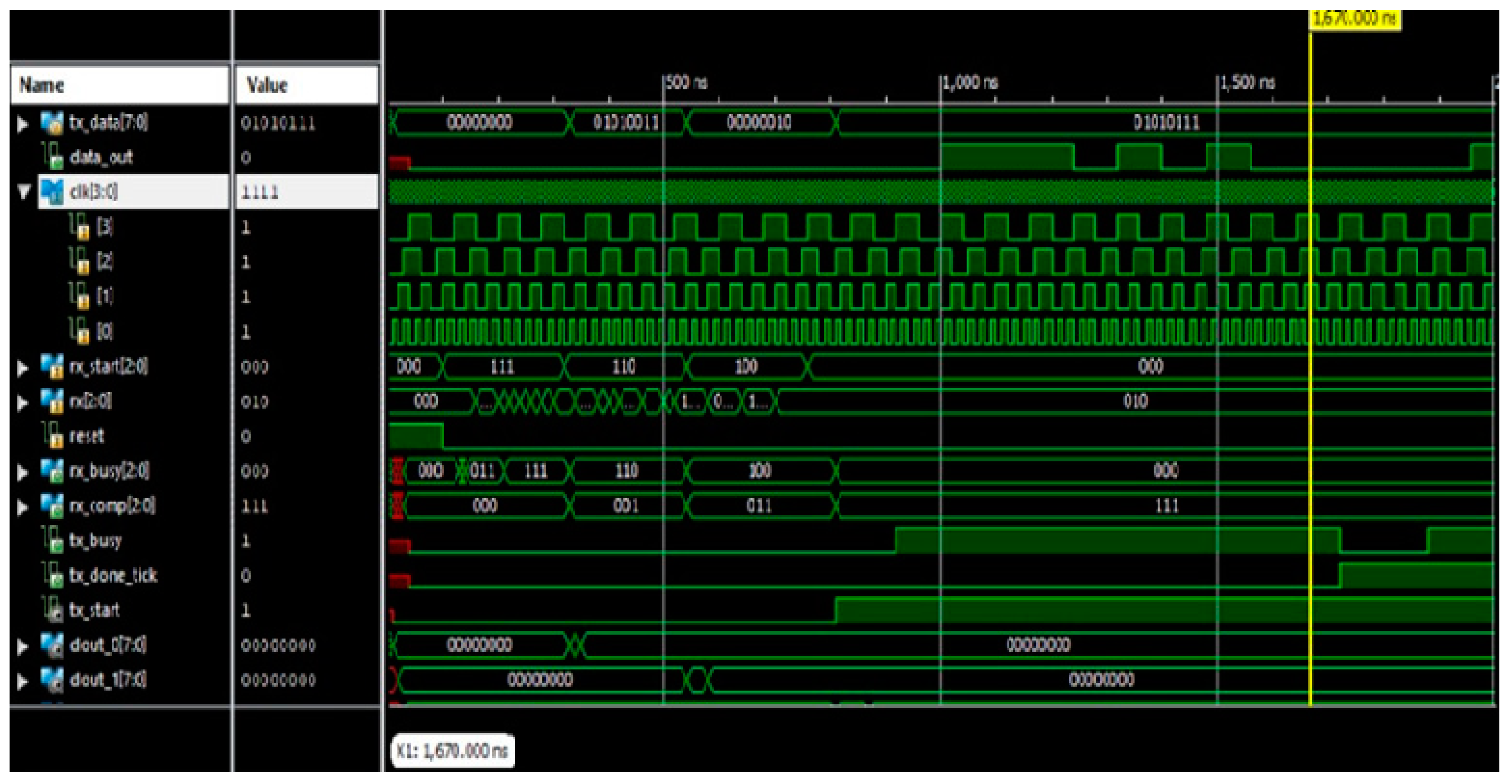
Task: Collapse the clk[3:0] bus group
Action: (23, 192)
